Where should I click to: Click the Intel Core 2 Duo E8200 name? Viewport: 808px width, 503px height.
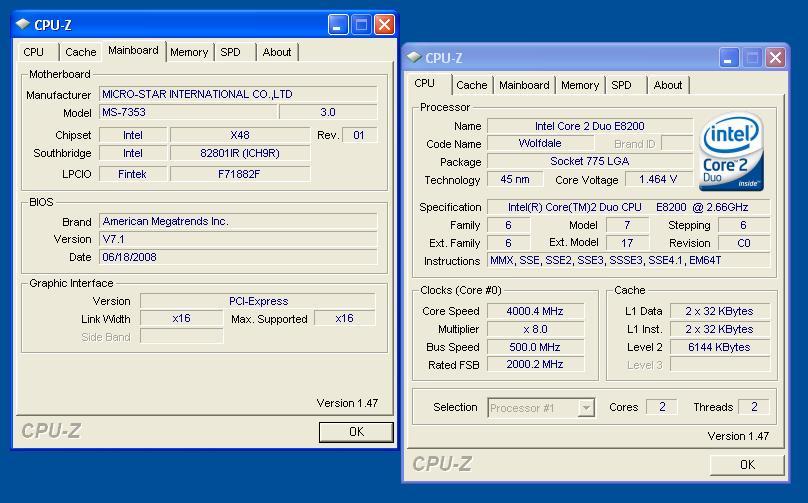click(590, 126)
